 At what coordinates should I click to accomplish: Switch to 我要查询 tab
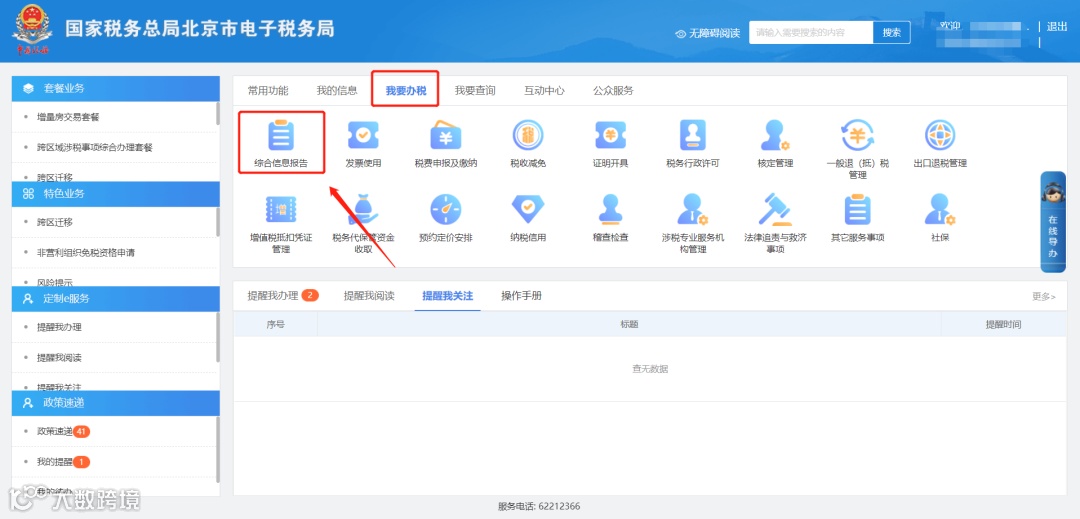(475, 90)
